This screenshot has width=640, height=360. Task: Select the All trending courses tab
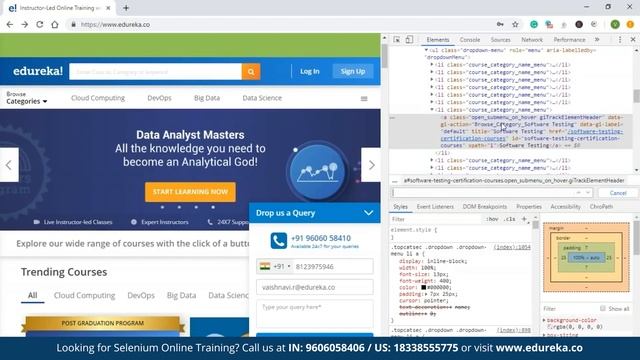click(33, 295)
